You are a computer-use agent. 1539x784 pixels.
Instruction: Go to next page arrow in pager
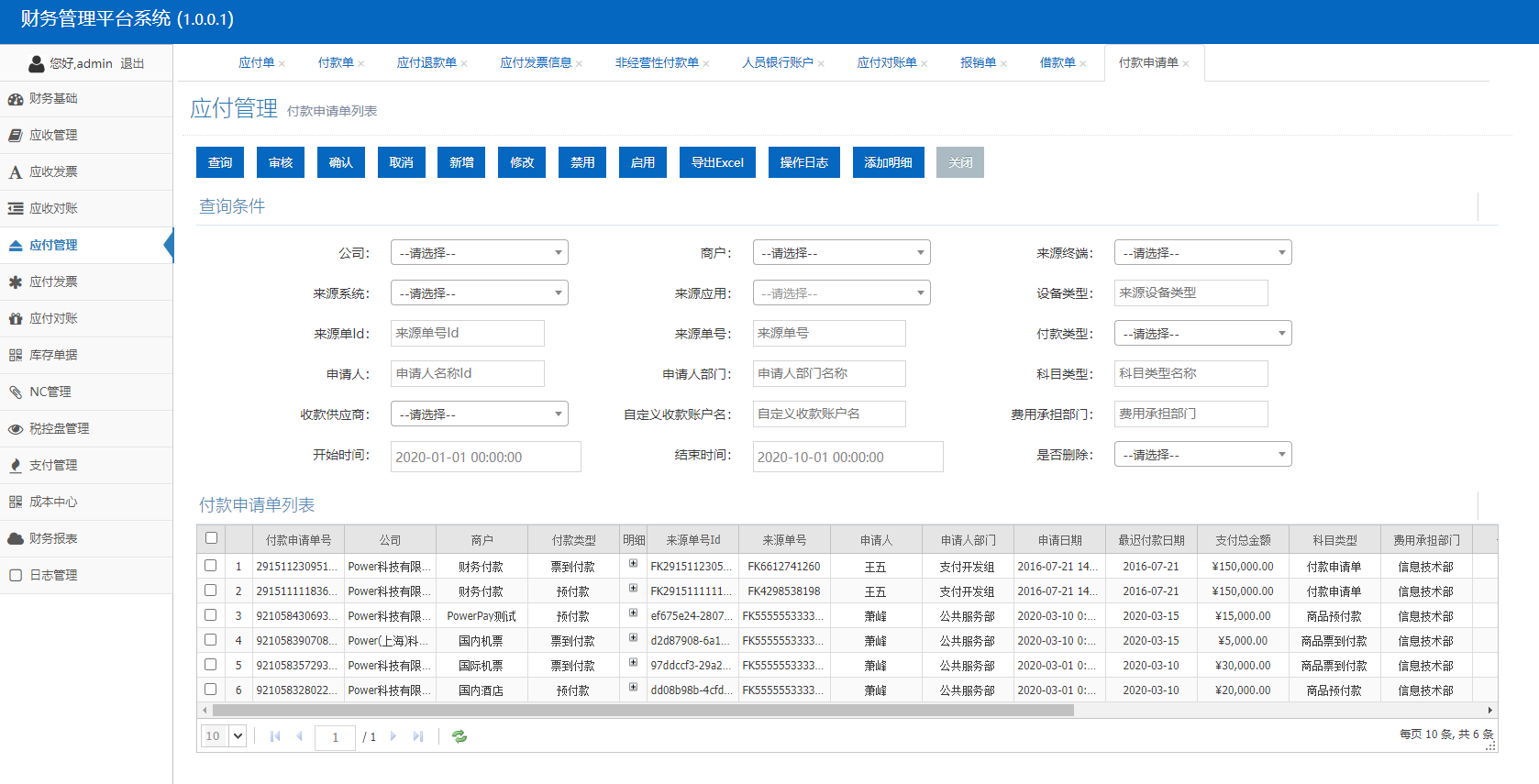click(x=393, y=736)
